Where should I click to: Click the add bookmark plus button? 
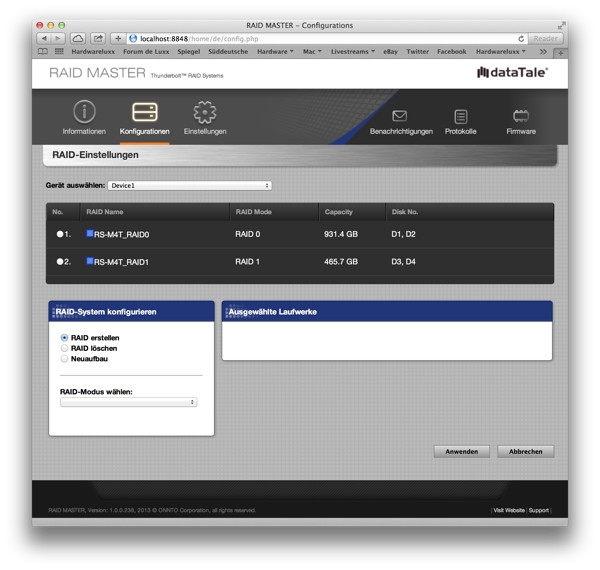118,39
